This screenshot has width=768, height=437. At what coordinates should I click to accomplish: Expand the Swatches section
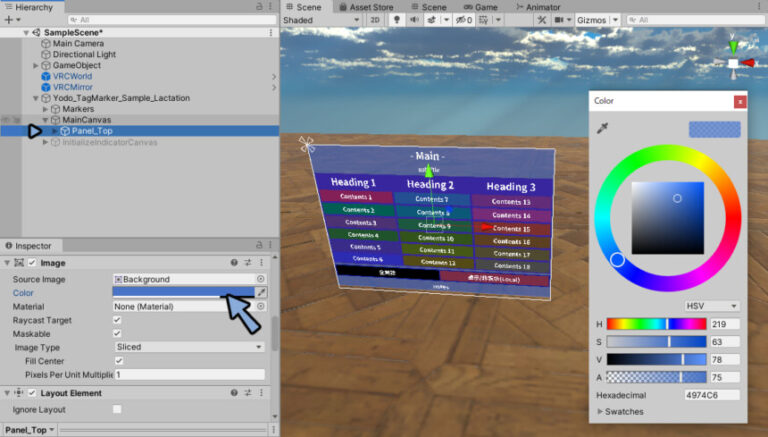pyautogui.click(x=600, y=412)
